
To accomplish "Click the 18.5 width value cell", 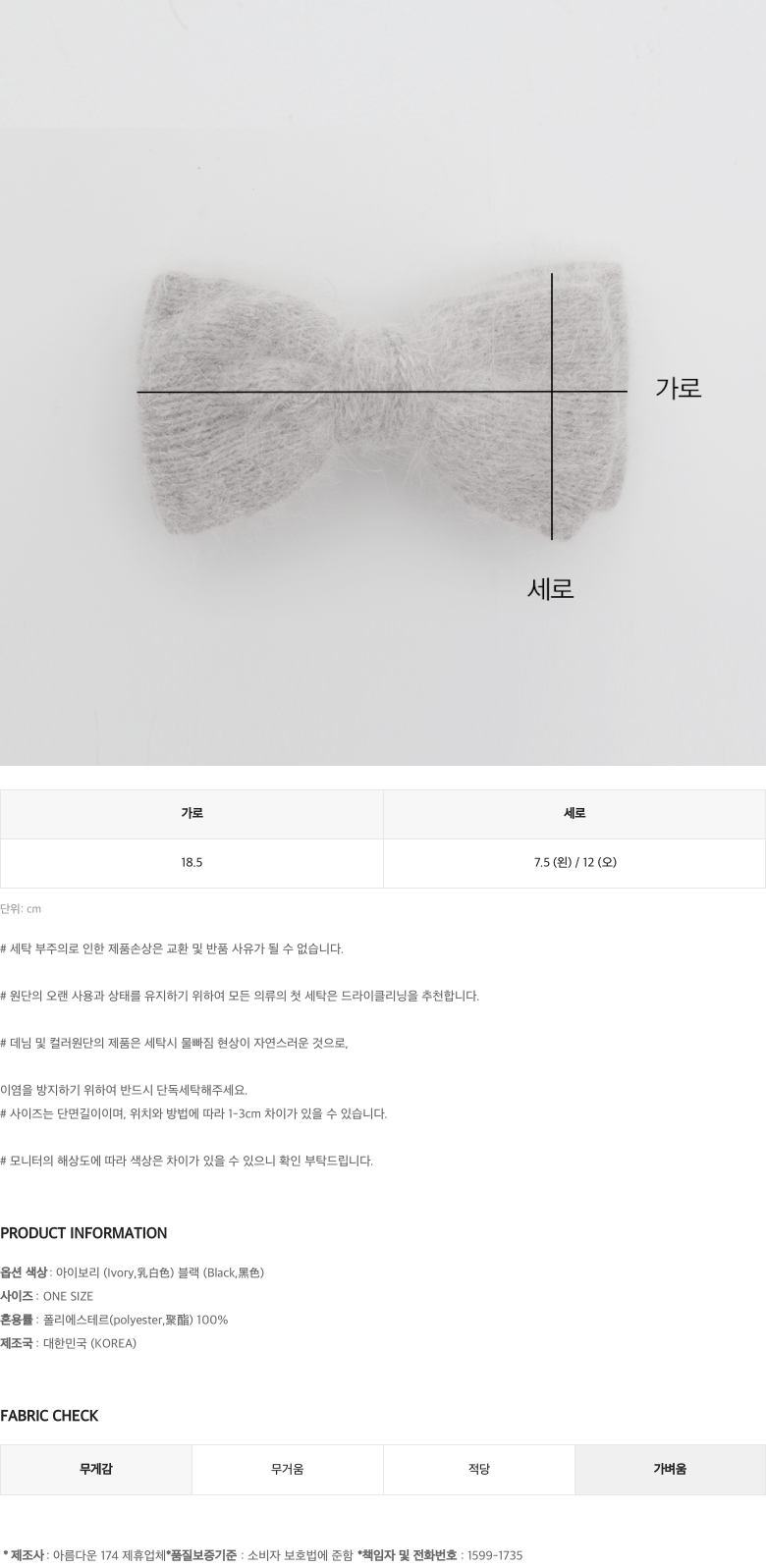I will pos(191,863).
